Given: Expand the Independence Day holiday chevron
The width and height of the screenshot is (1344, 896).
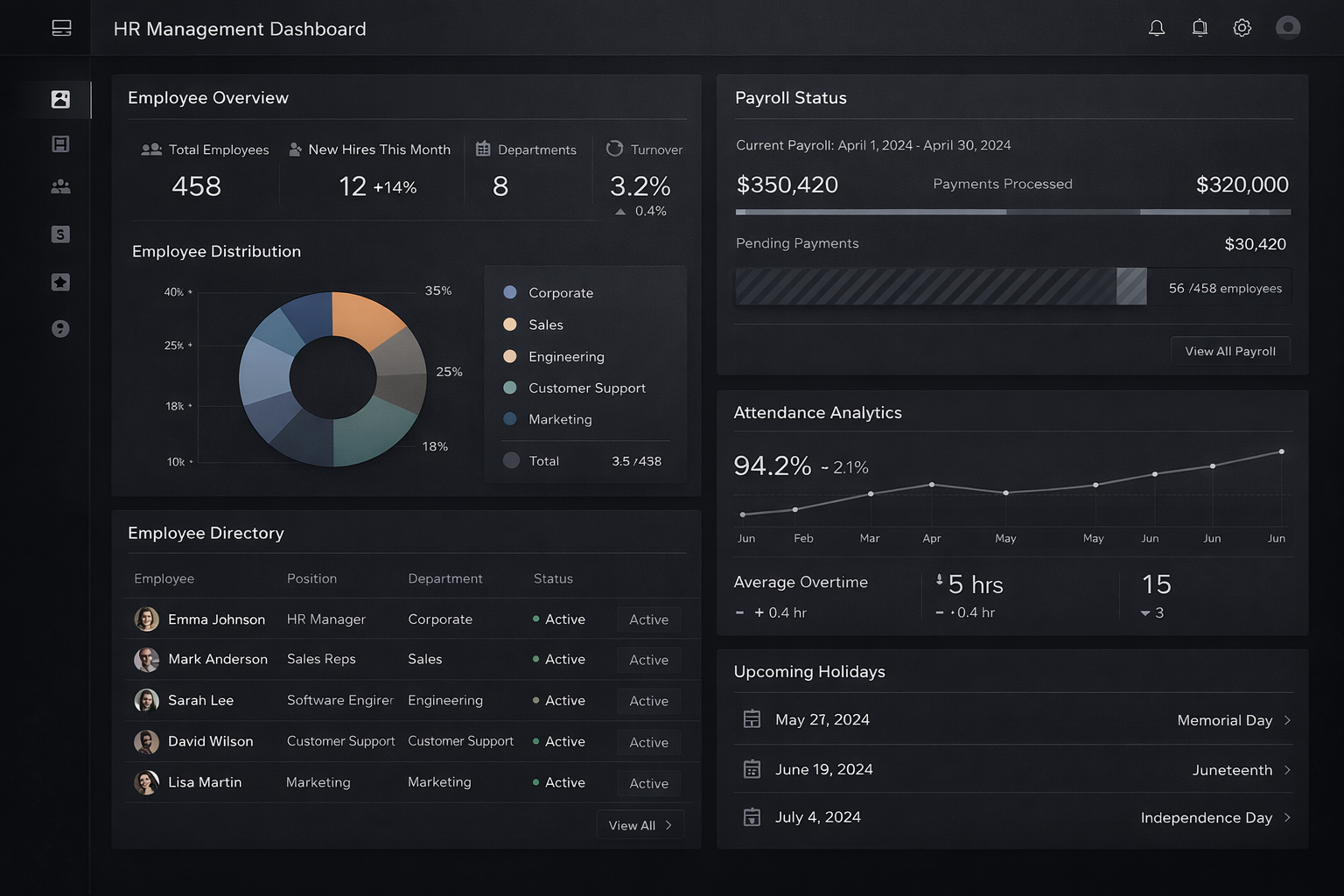Looking at the screenshot, I should pyautogui.click(x=1287, y=817).
